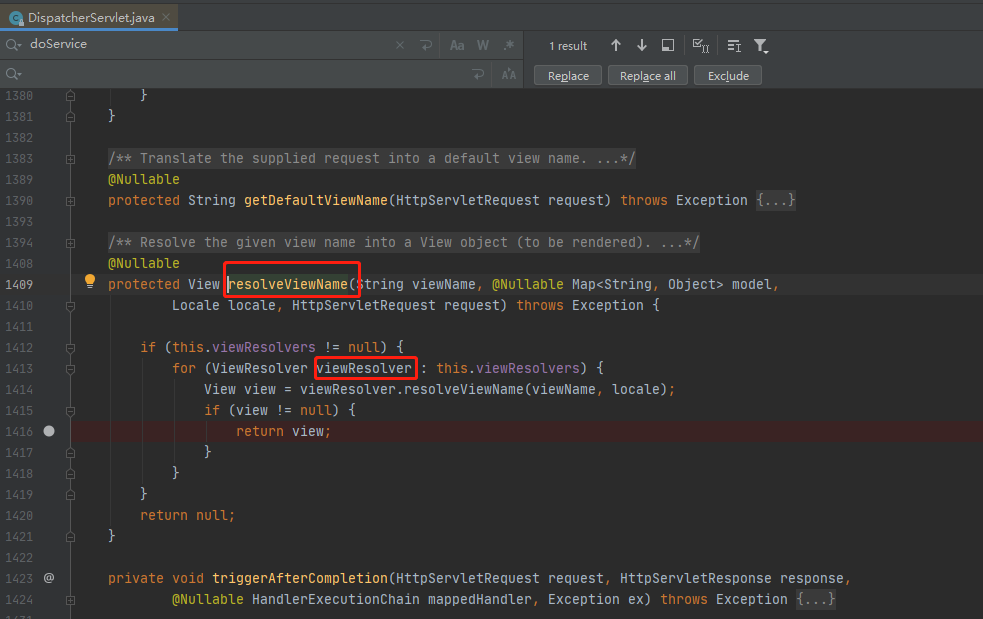Toggle whole Words (W) search option
Viewport: 983px width, 619px height.
(483, 45)
